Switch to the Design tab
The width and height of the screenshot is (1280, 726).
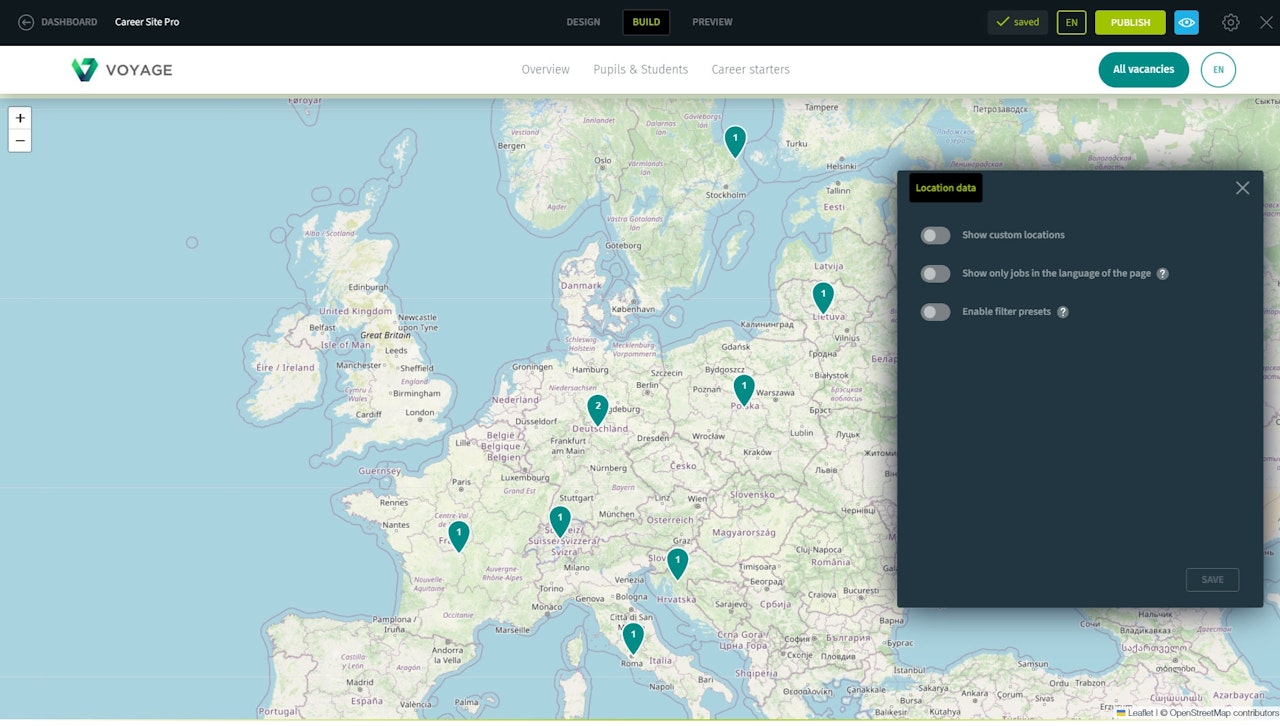click(583, 22)
